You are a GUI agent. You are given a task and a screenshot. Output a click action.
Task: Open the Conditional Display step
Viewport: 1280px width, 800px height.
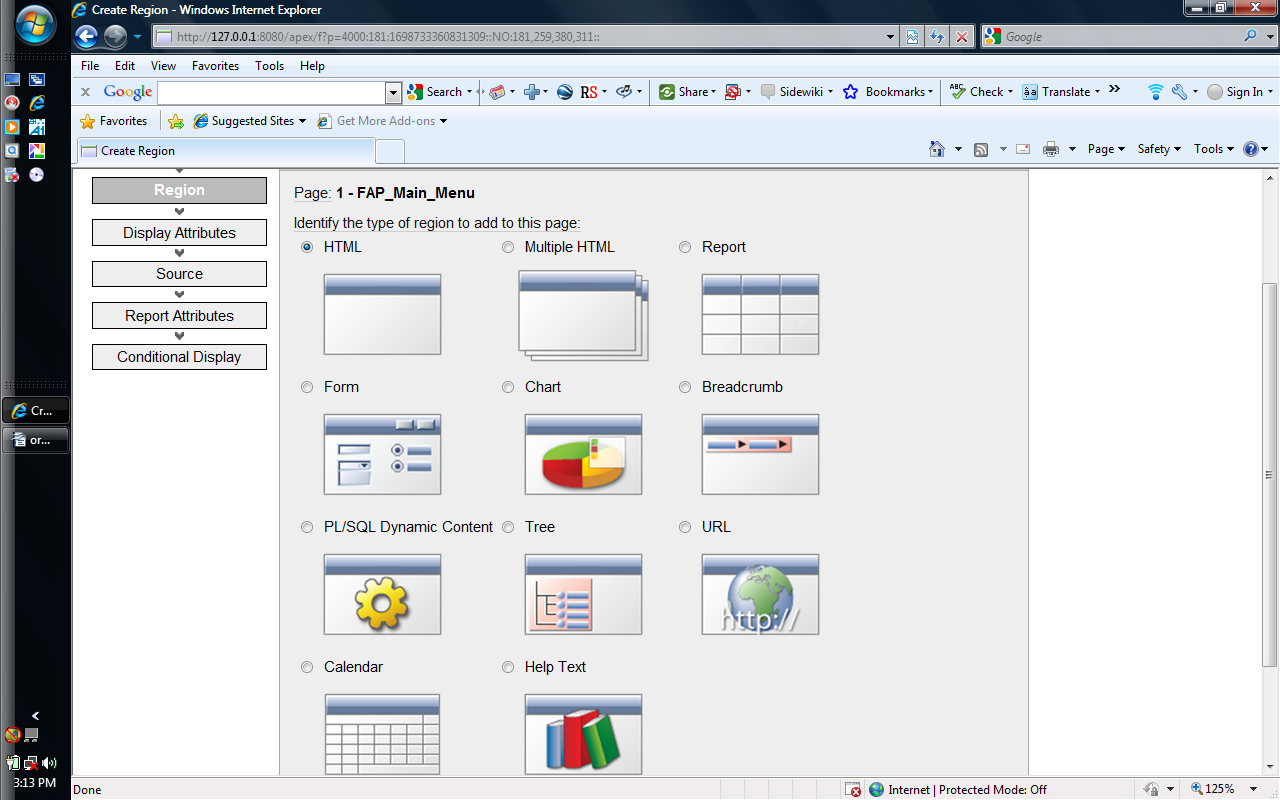(179, 357)
